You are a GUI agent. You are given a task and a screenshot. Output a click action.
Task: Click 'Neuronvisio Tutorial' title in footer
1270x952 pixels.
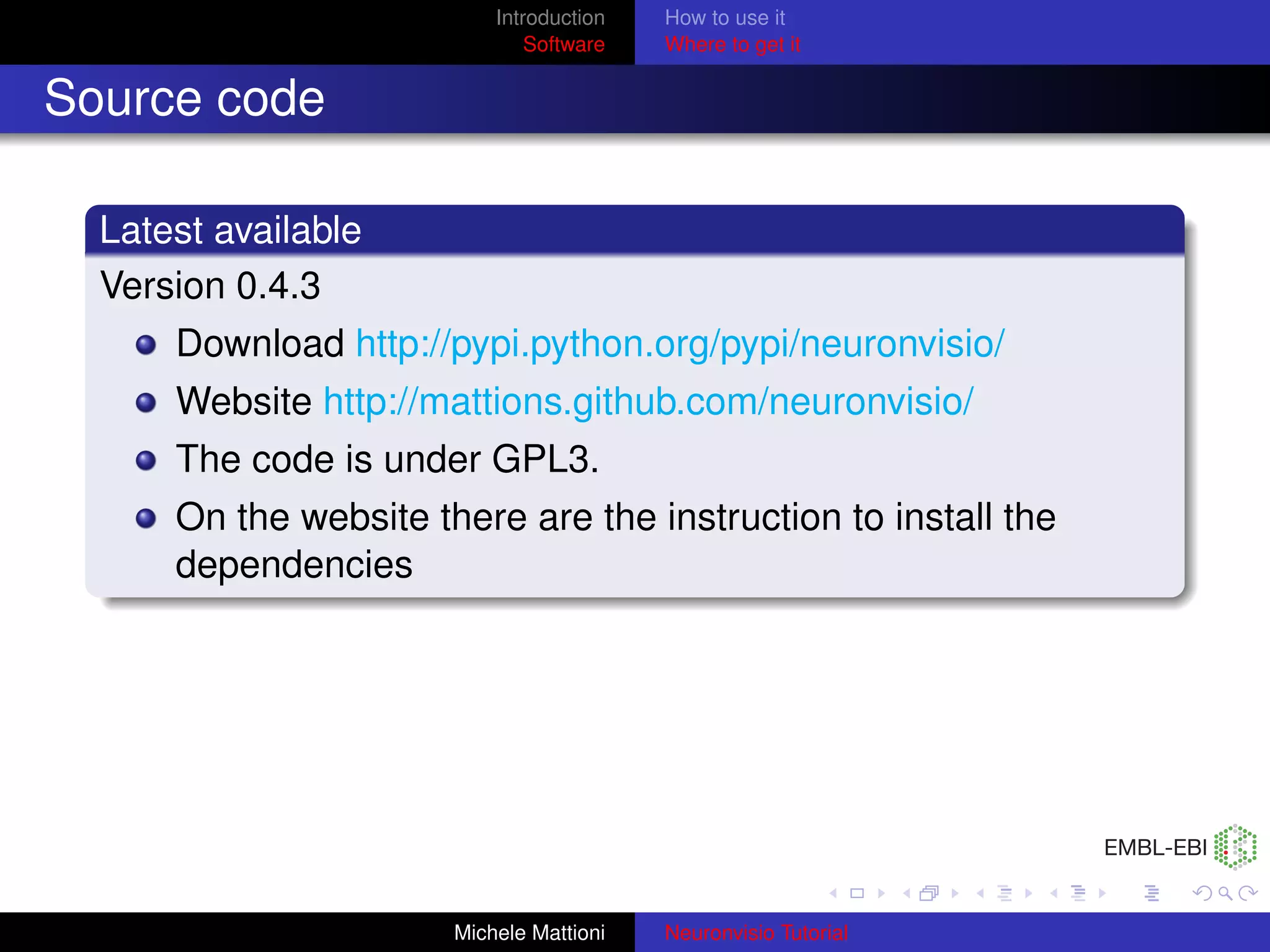click(x=756, y=933)
